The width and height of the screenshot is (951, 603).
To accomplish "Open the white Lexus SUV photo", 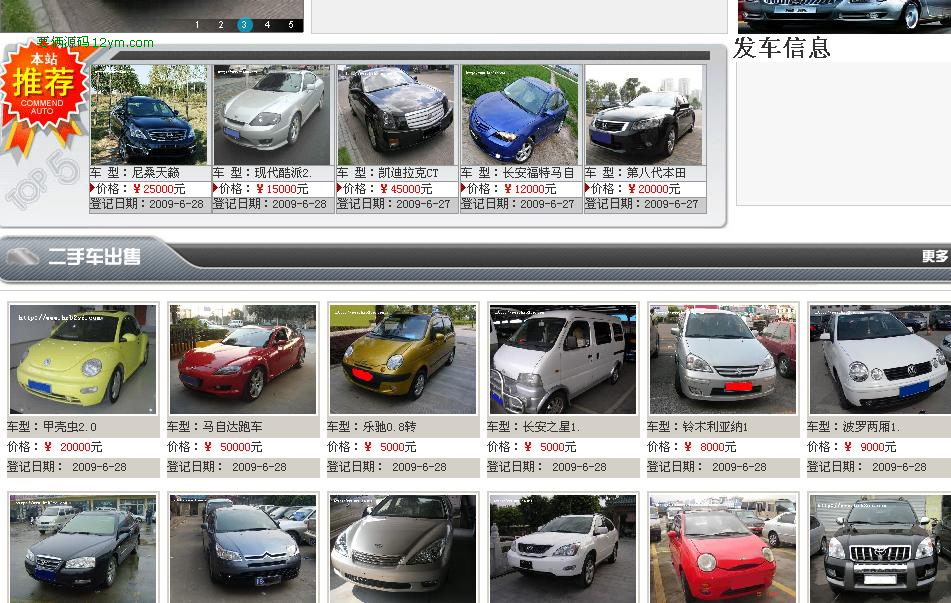I will pos(563,549).
